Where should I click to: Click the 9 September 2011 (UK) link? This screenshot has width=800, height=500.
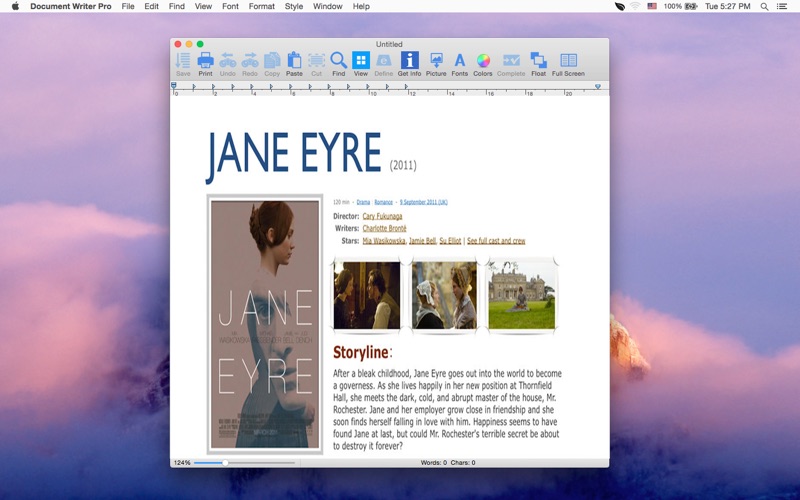[x=423, y=202]
